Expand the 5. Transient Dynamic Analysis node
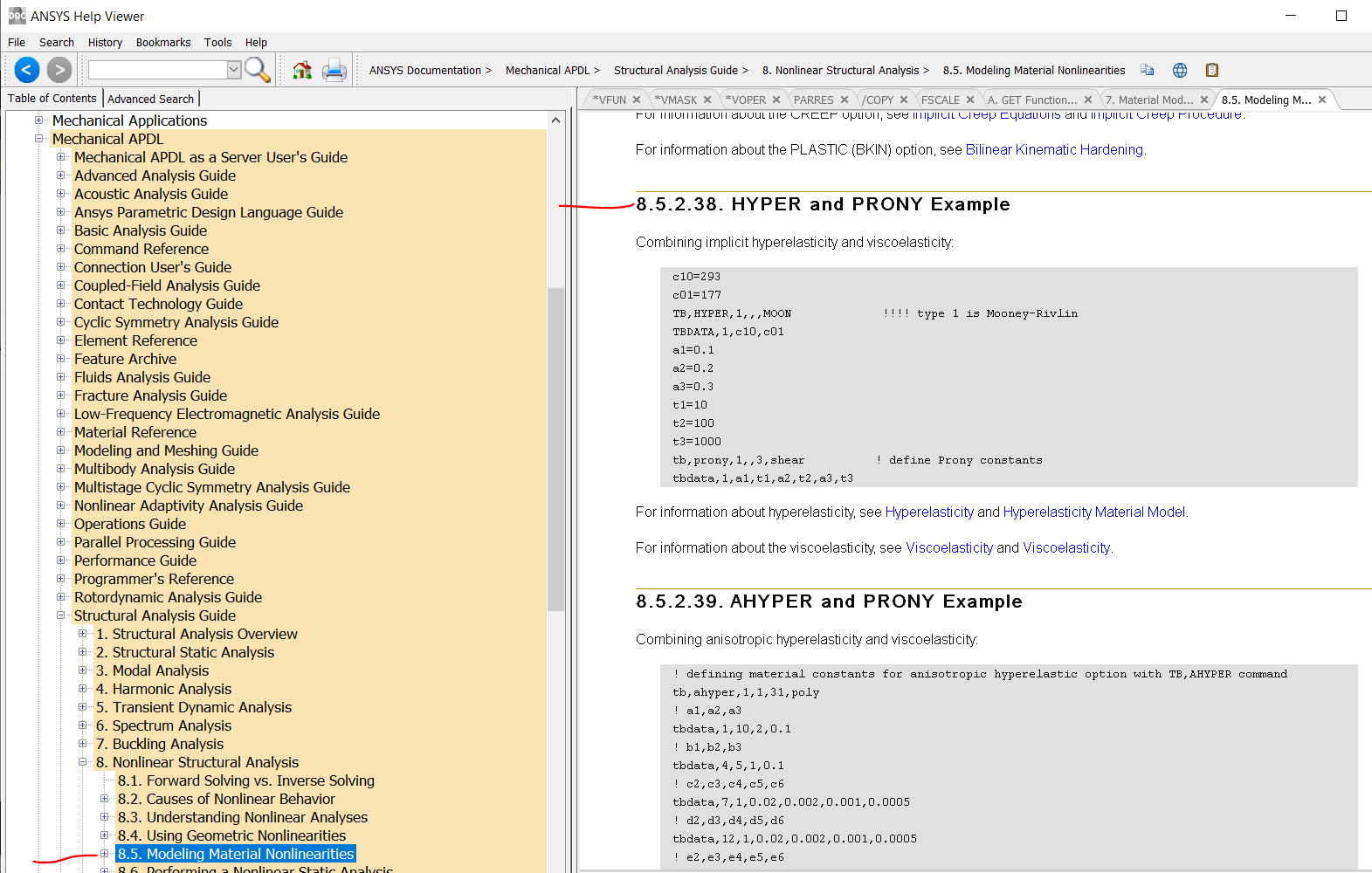 pyautogui.click(x=83, y=707)
